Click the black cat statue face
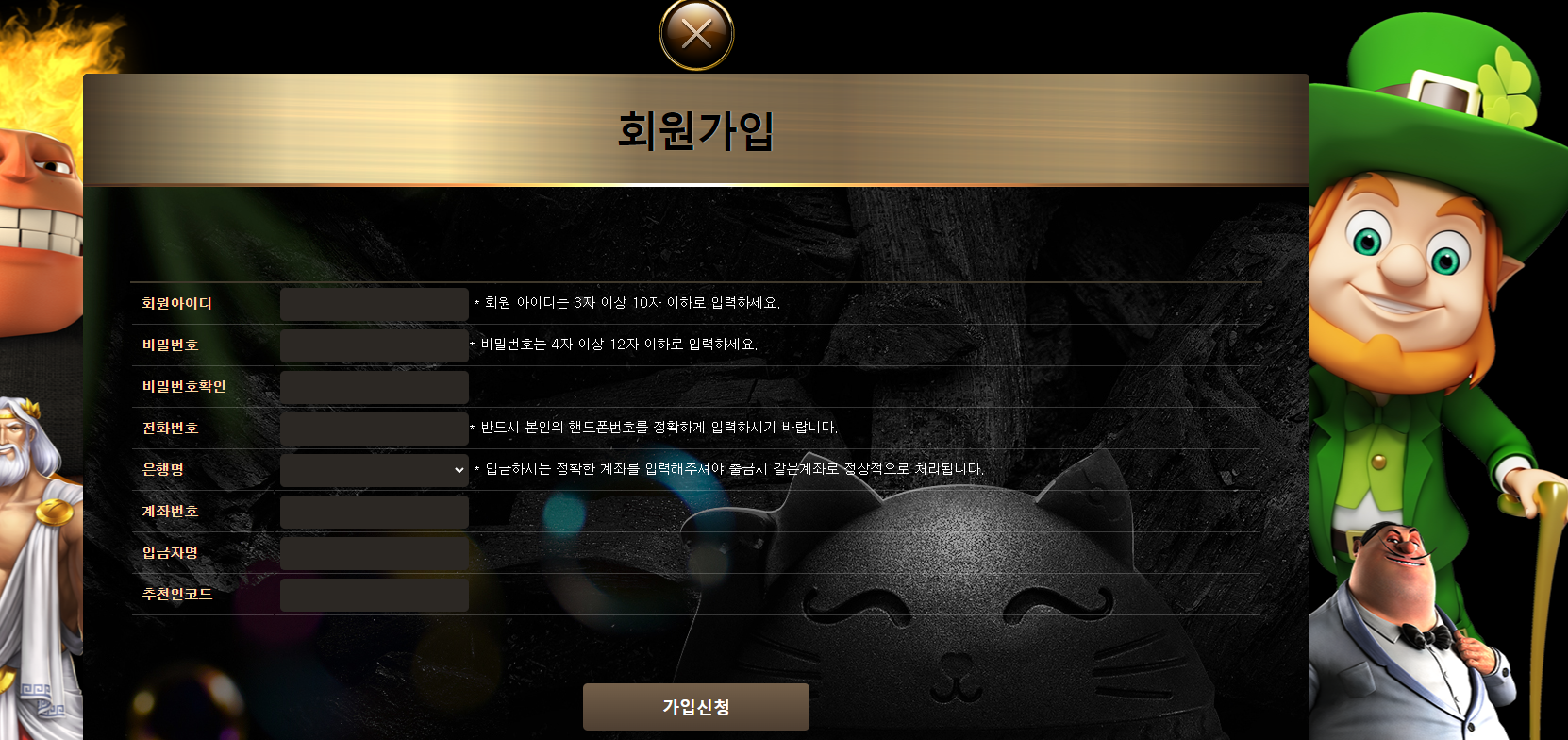 click(x=953, y=614)
